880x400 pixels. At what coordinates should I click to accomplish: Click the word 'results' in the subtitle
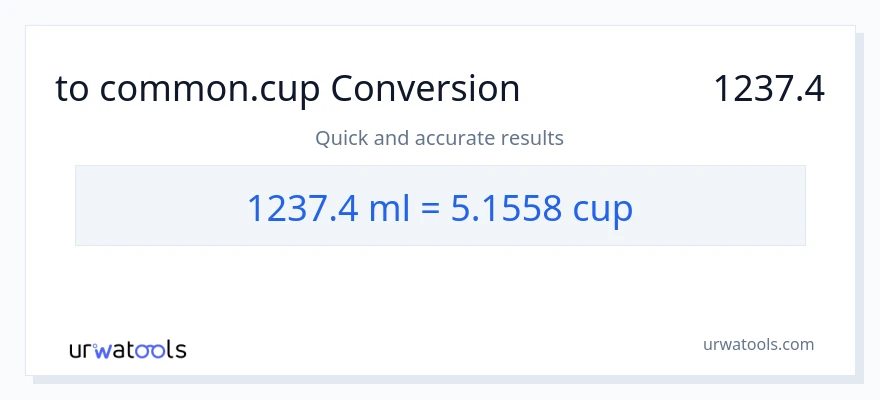click(530, 138)
